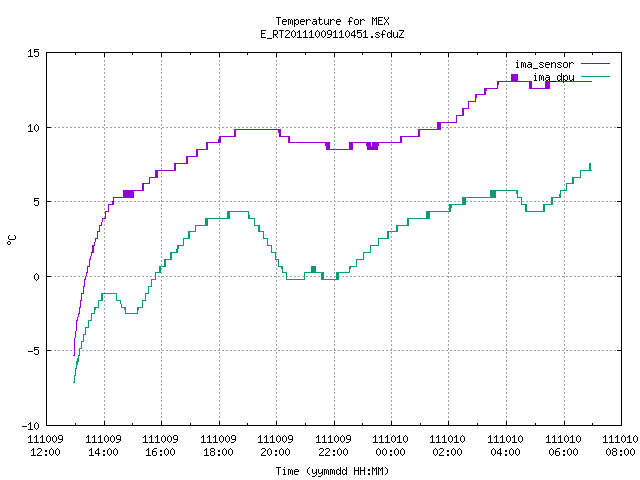Click the y-axis label '-5'

click(33, 351)
